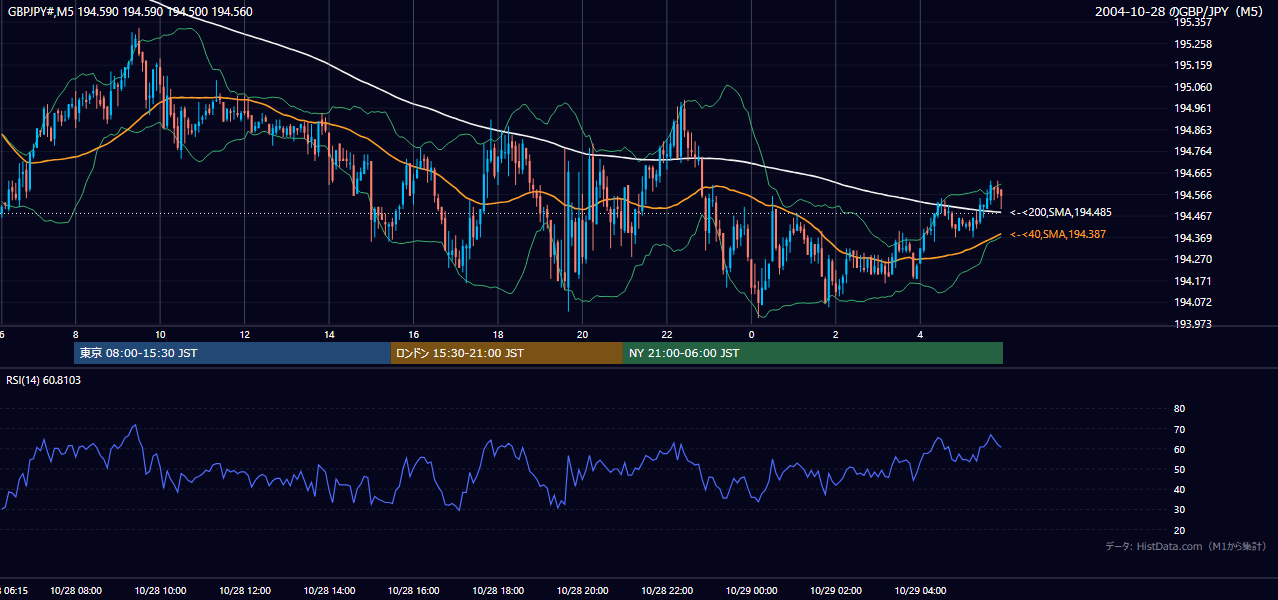This screenshot has width=1278, height=600.
Task: Click the ロンドン 15:30-21:00 JST session bar
Action: tap(507, 353)
